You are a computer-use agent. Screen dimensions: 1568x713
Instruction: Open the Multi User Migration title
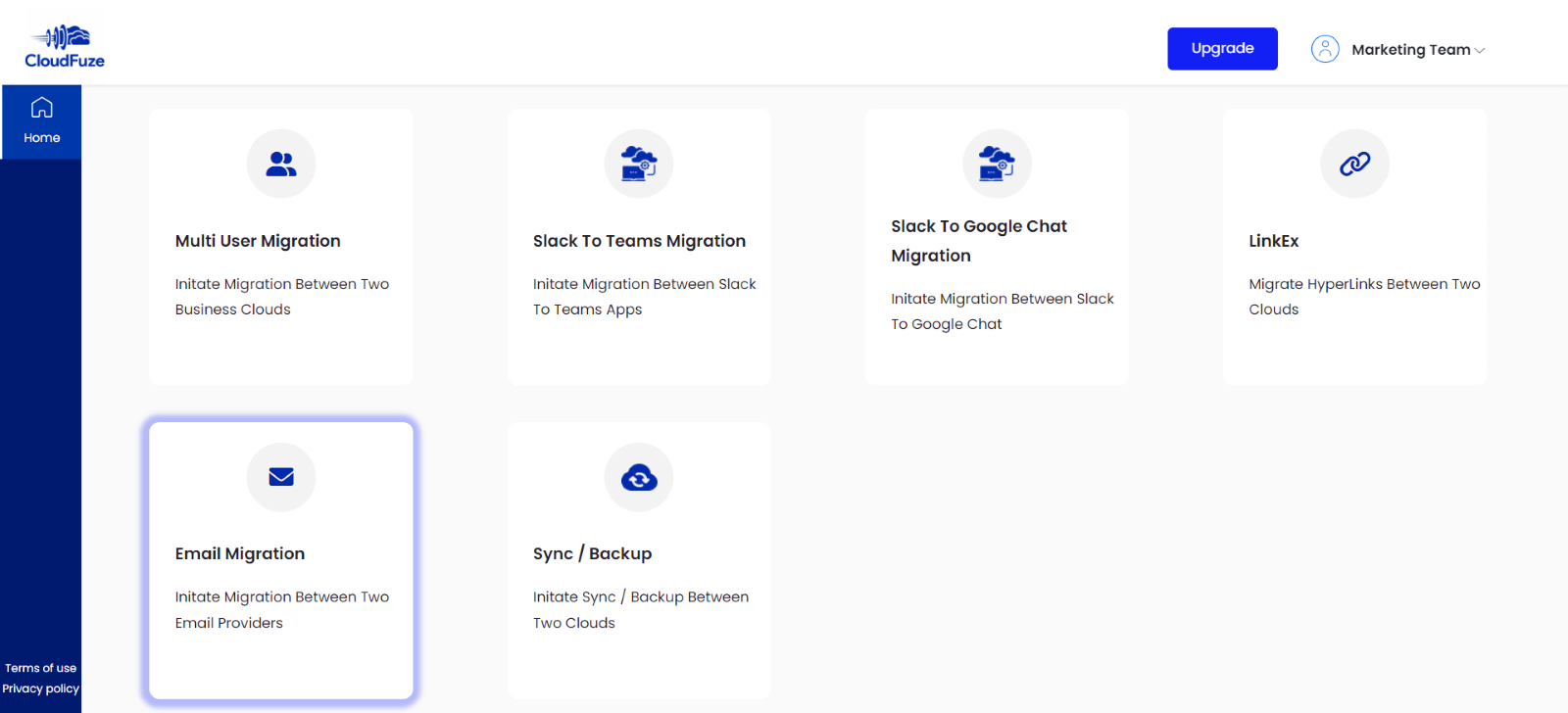[258, 241]
